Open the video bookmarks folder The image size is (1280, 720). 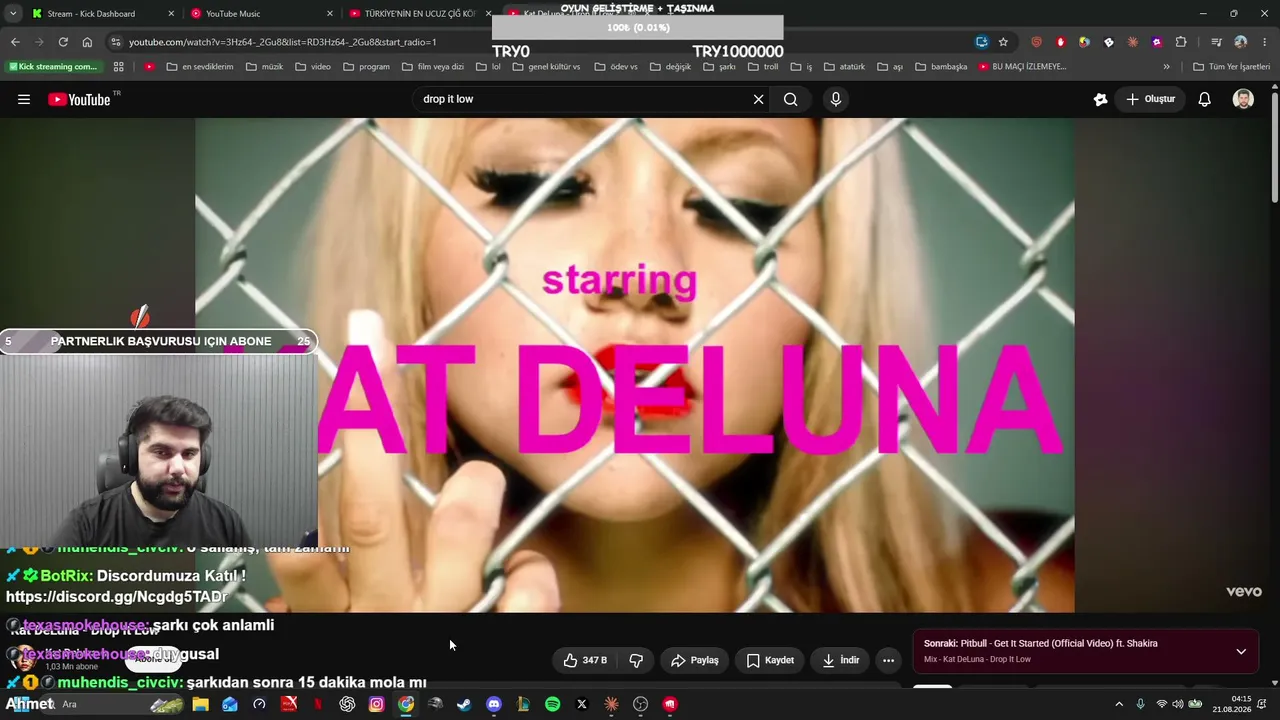click(312, 67)
